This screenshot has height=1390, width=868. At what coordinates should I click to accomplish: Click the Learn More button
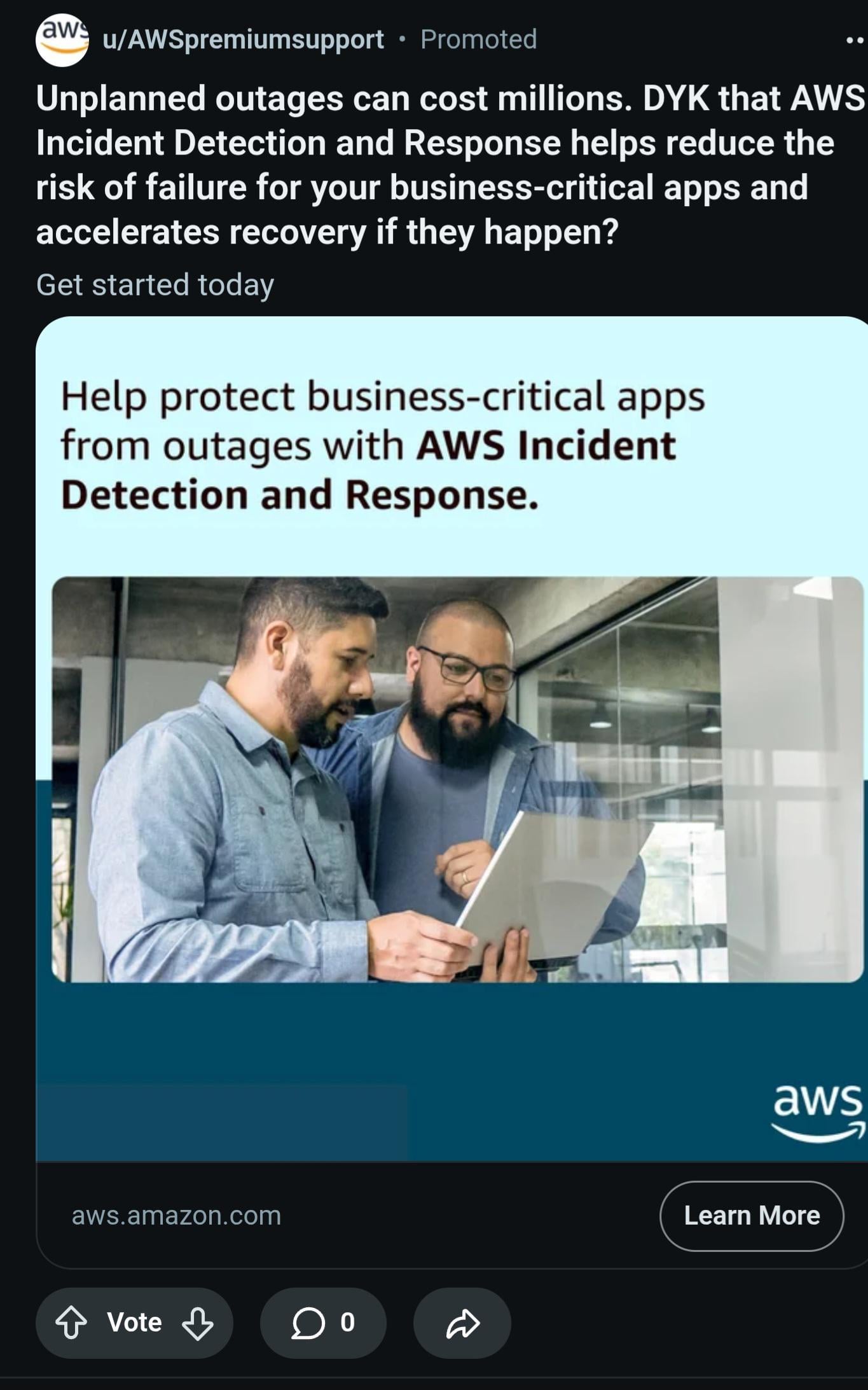pyautogui.click(x=752, y=1216)
